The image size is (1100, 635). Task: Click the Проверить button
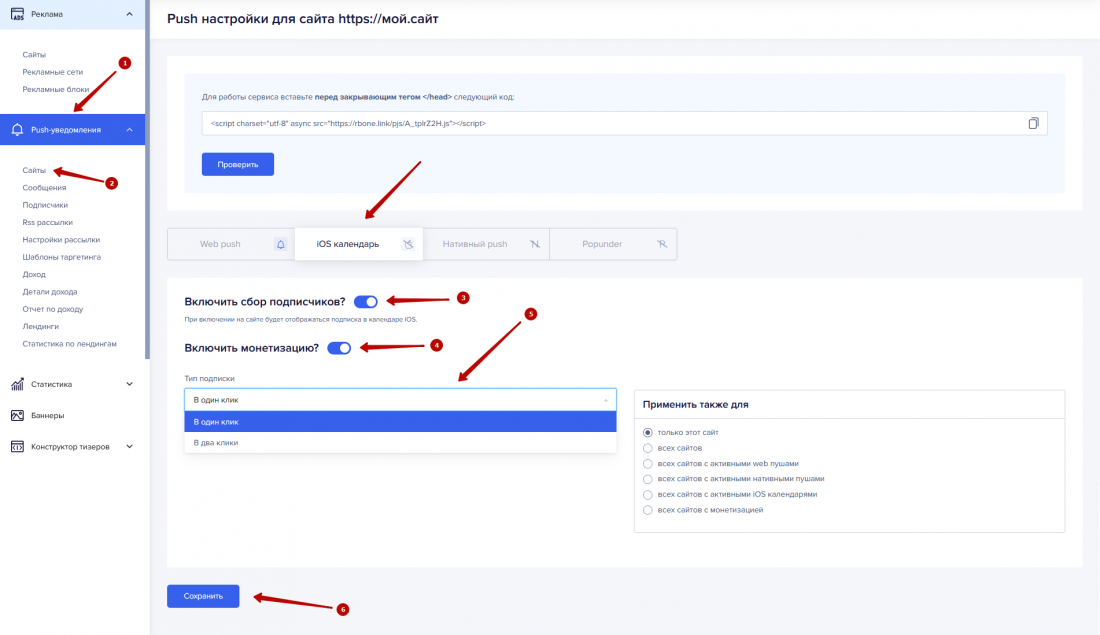[238, 164]
